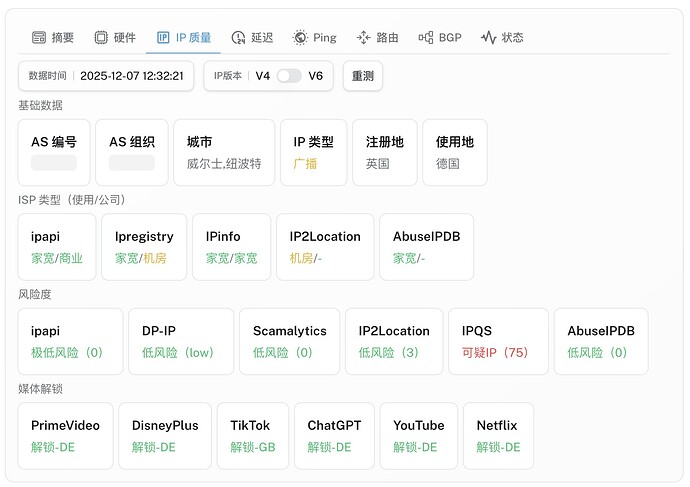Go to the Ping tab

[315, 37]
